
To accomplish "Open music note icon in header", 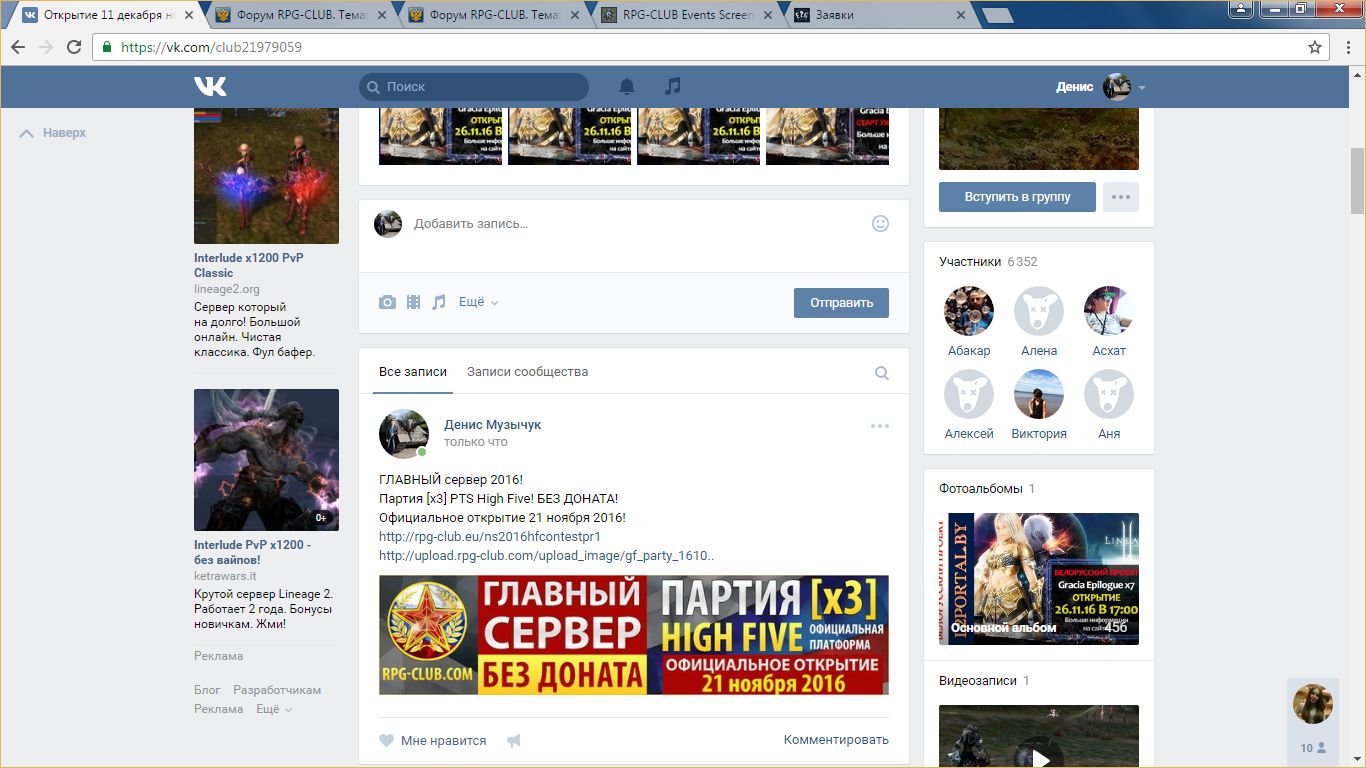I will click(x=673, y=87).
